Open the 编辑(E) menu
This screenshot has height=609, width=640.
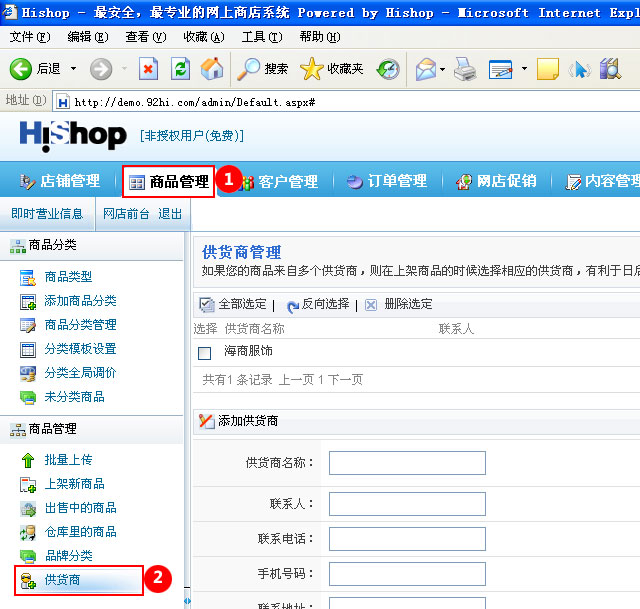coord(88,37)
